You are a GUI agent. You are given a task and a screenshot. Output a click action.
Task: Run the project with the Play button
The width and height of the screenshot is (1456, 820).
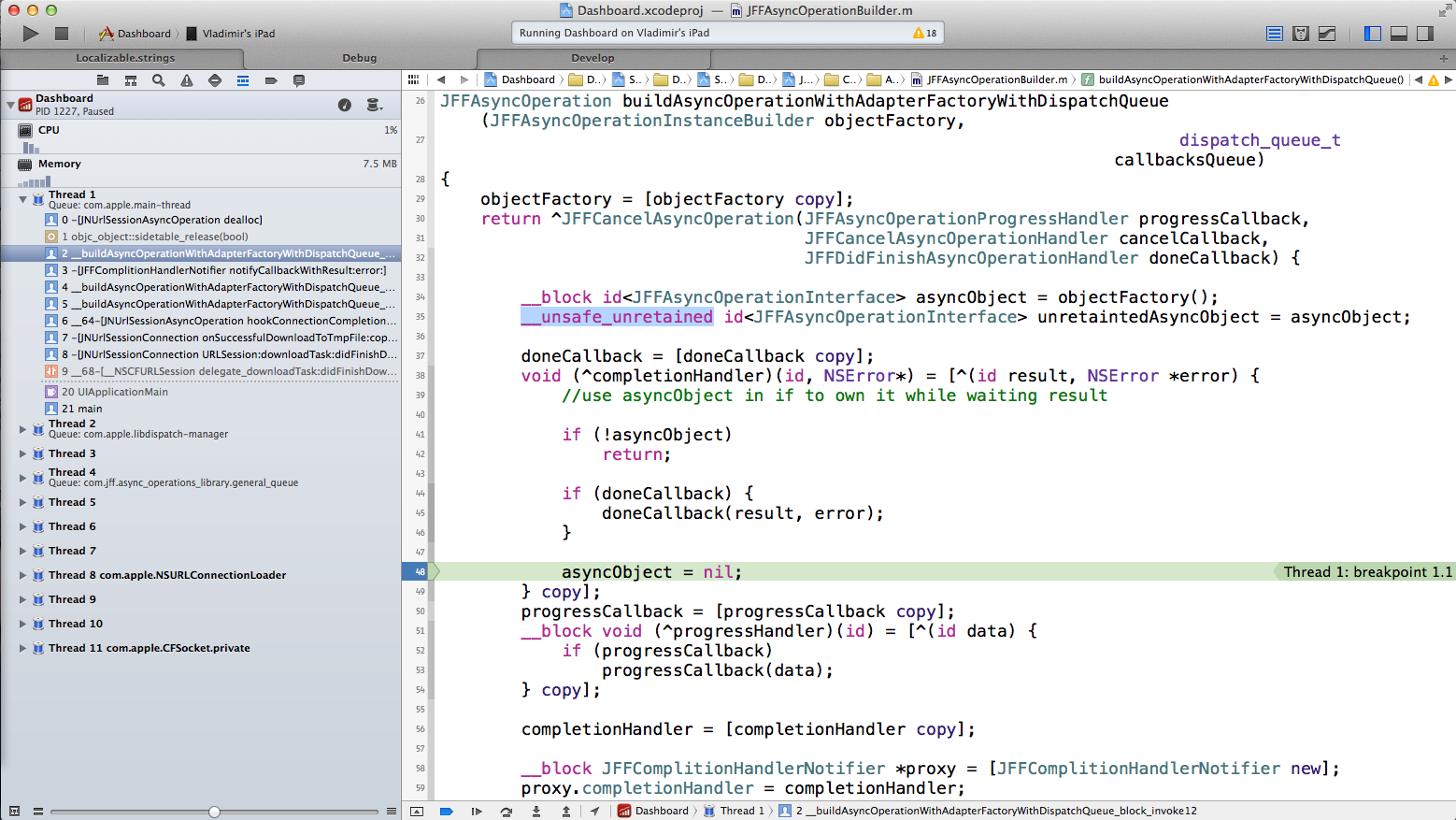pyautogui.click(x=31, y=34)
